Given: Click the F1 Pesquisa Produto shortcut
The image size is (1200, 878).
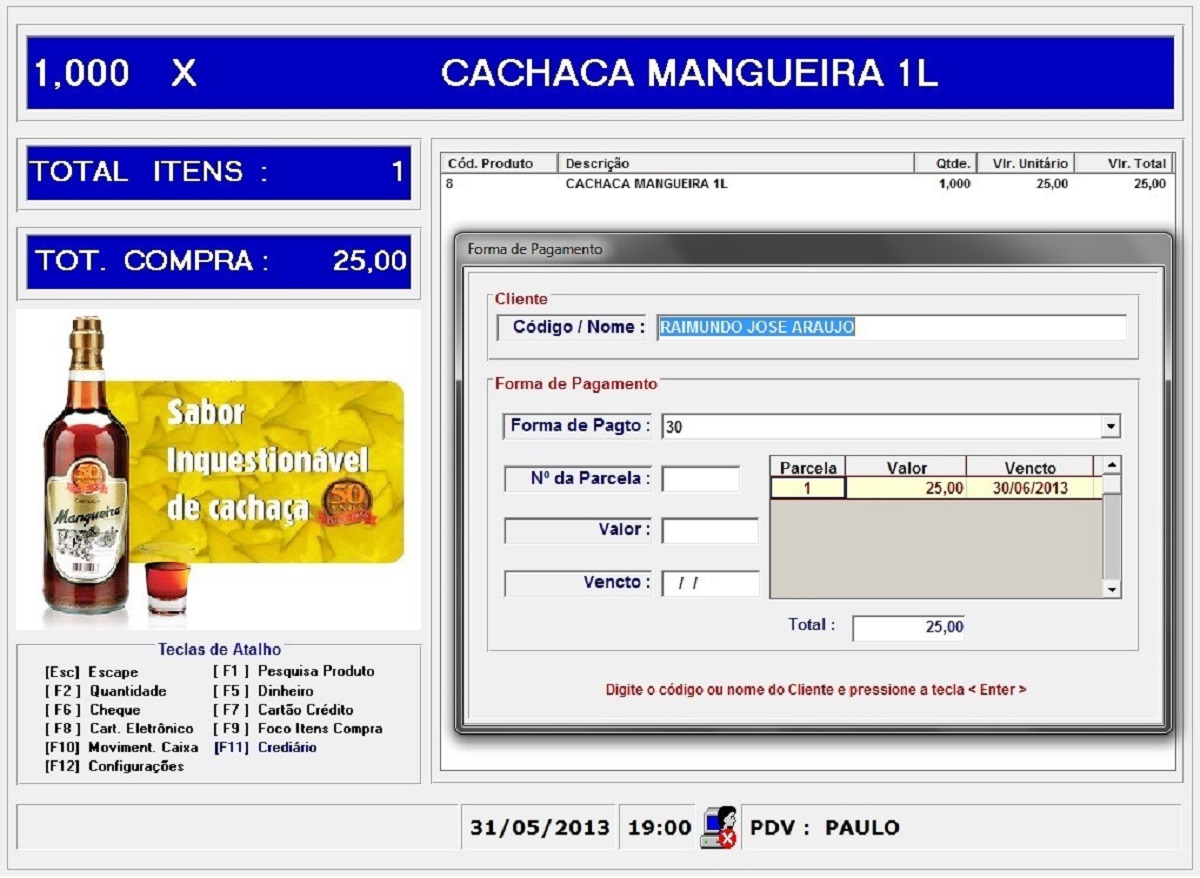Looking at the screenshot, I should [293, 672].
